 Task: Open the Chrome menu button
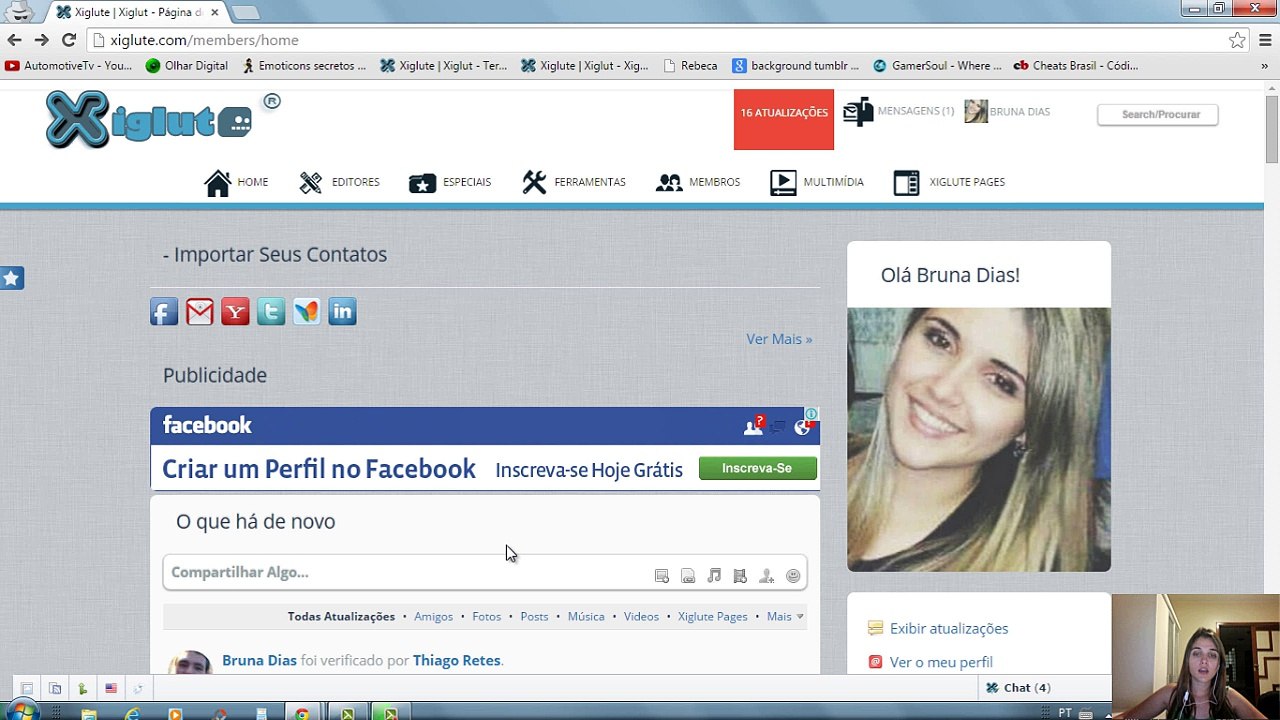point(1265,40)
